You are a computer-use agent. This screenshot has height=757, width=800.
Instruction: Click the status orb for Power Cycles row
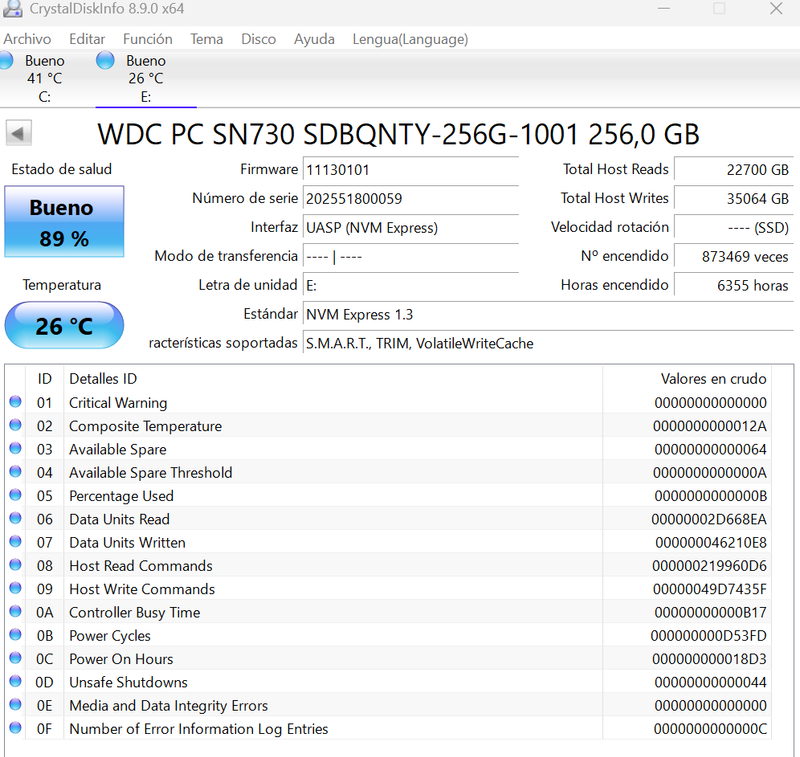click(x=15, y=635)
